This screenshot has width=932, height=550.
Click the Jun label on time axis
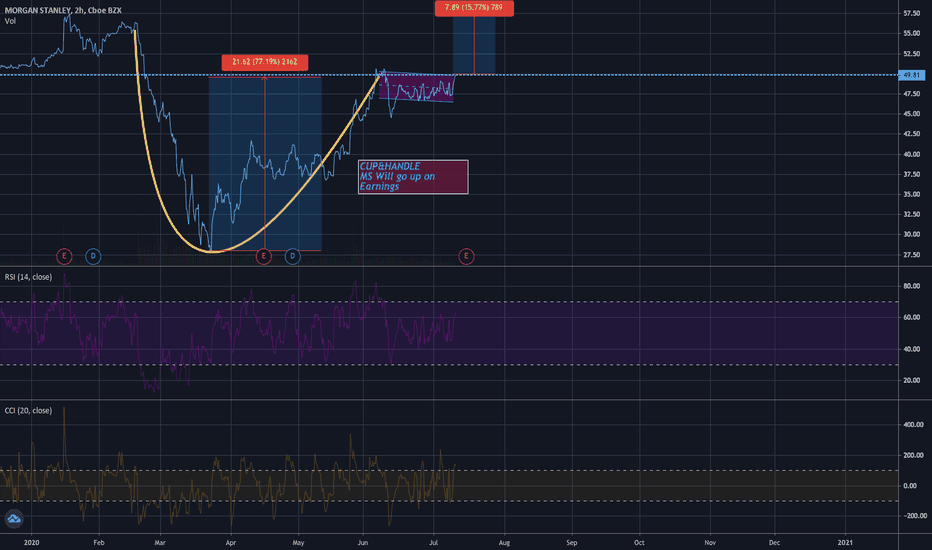coord(363,542)
